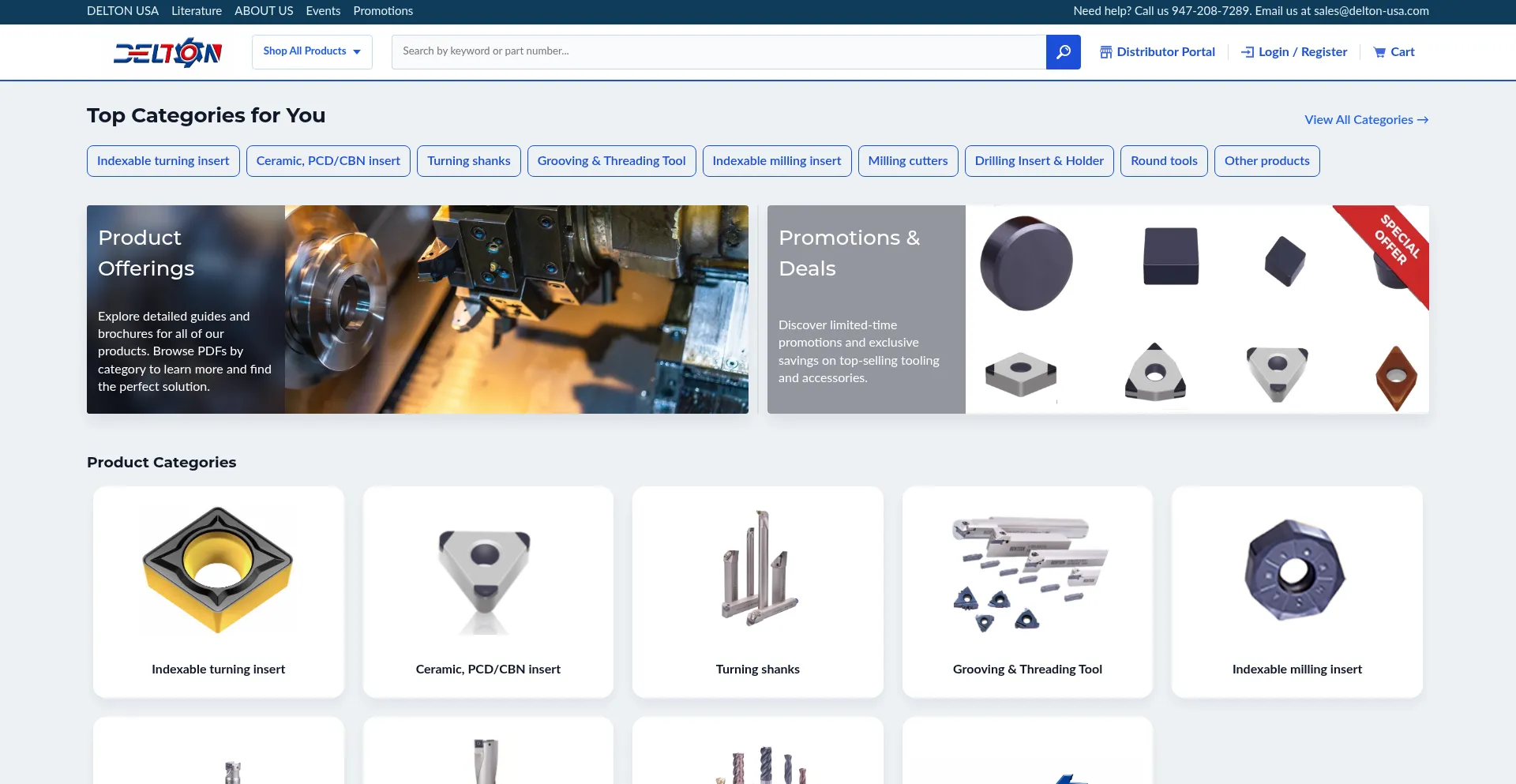The image size is (1516, 784).
Task: Click Grooving & Threading Tool image
Action: click(1030, 574)
